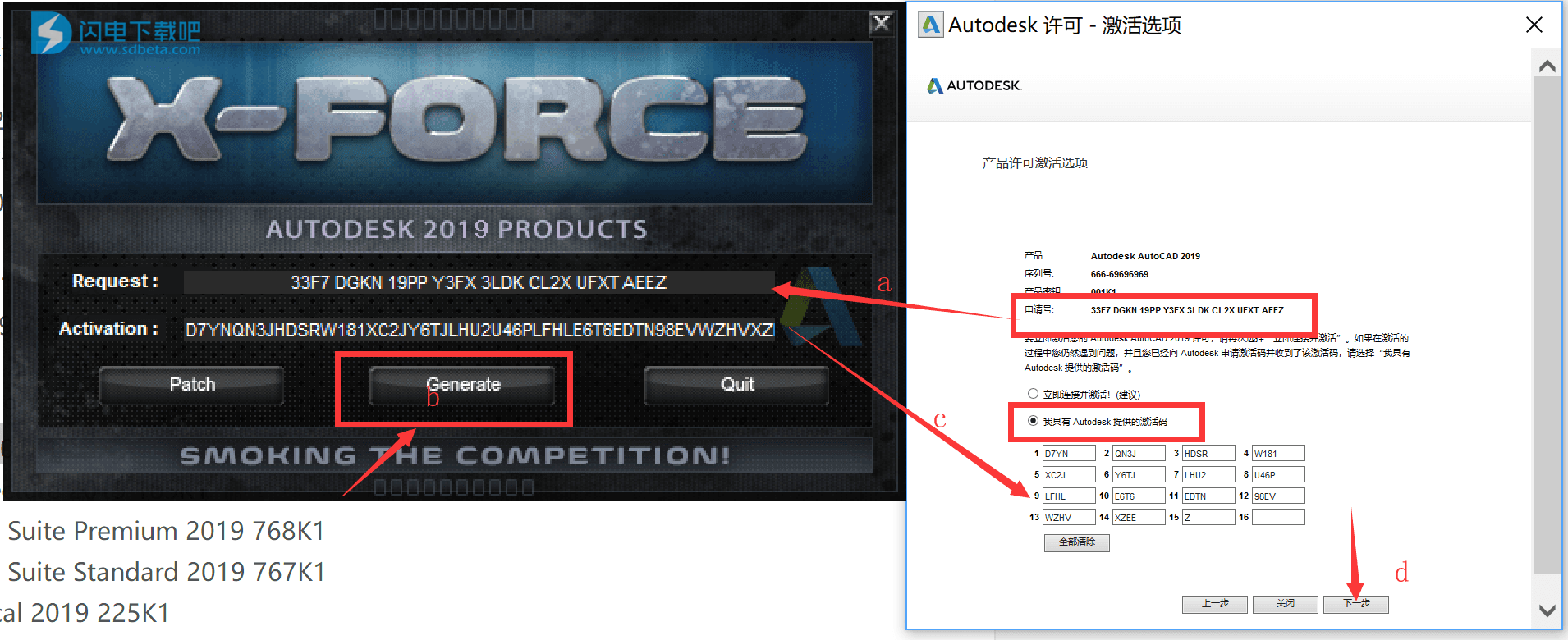This screenshot has width=1568, height=640.
Task: Click activation code box 11 containing EDTN
Action: tap(1208, 496)
